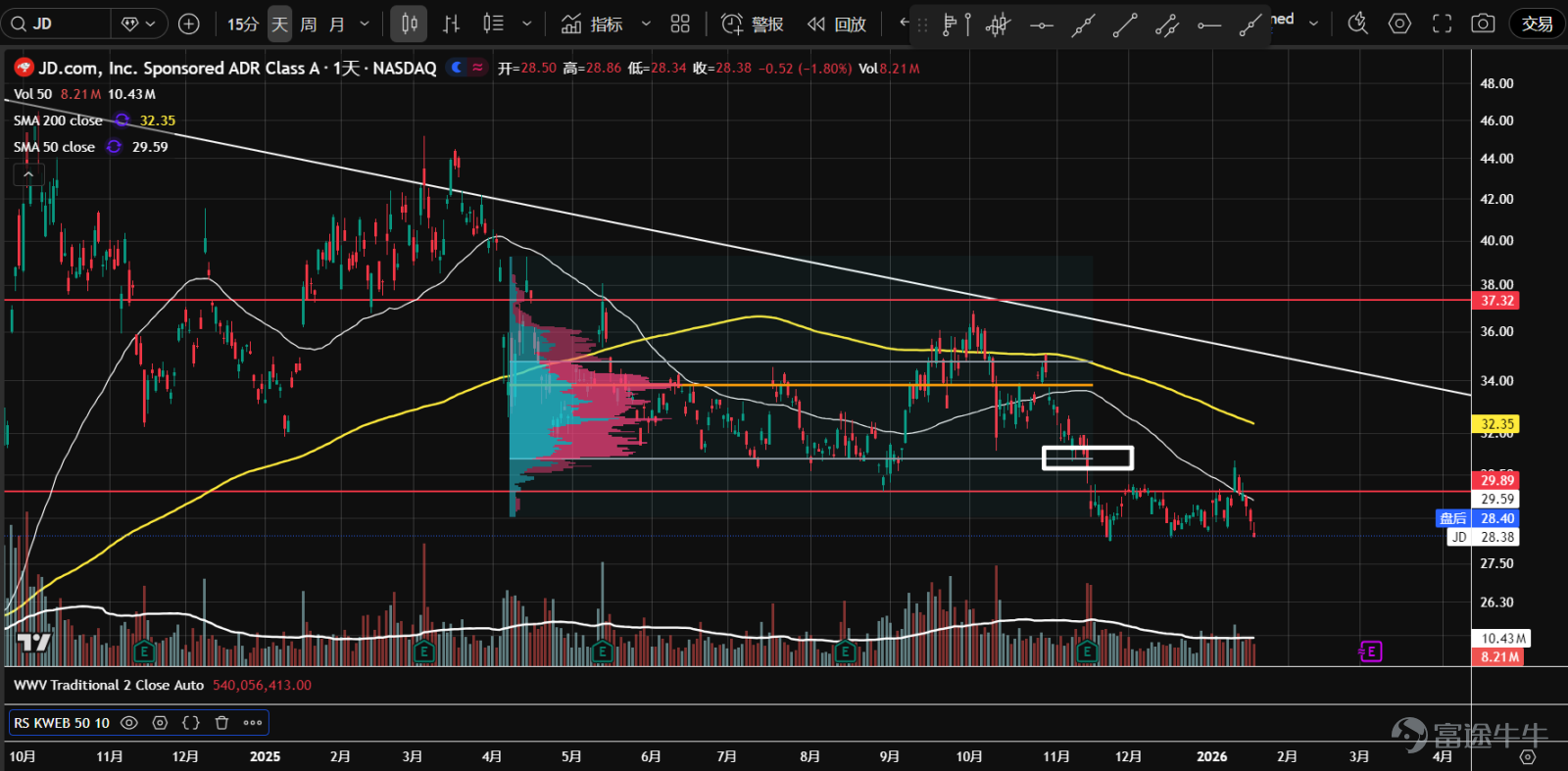Viewport: 1568px width, 771px height.
Task: Open the 指标 indicators menu
Action: pos(592,24)
